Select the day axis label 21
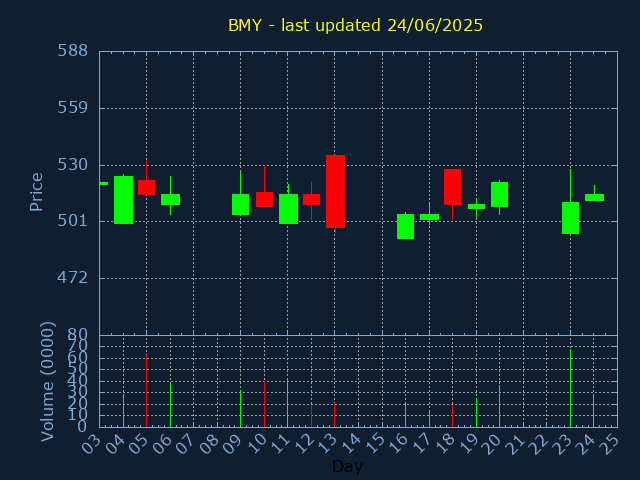This screenshot has width=640, height=480. (x=516, y=444)
